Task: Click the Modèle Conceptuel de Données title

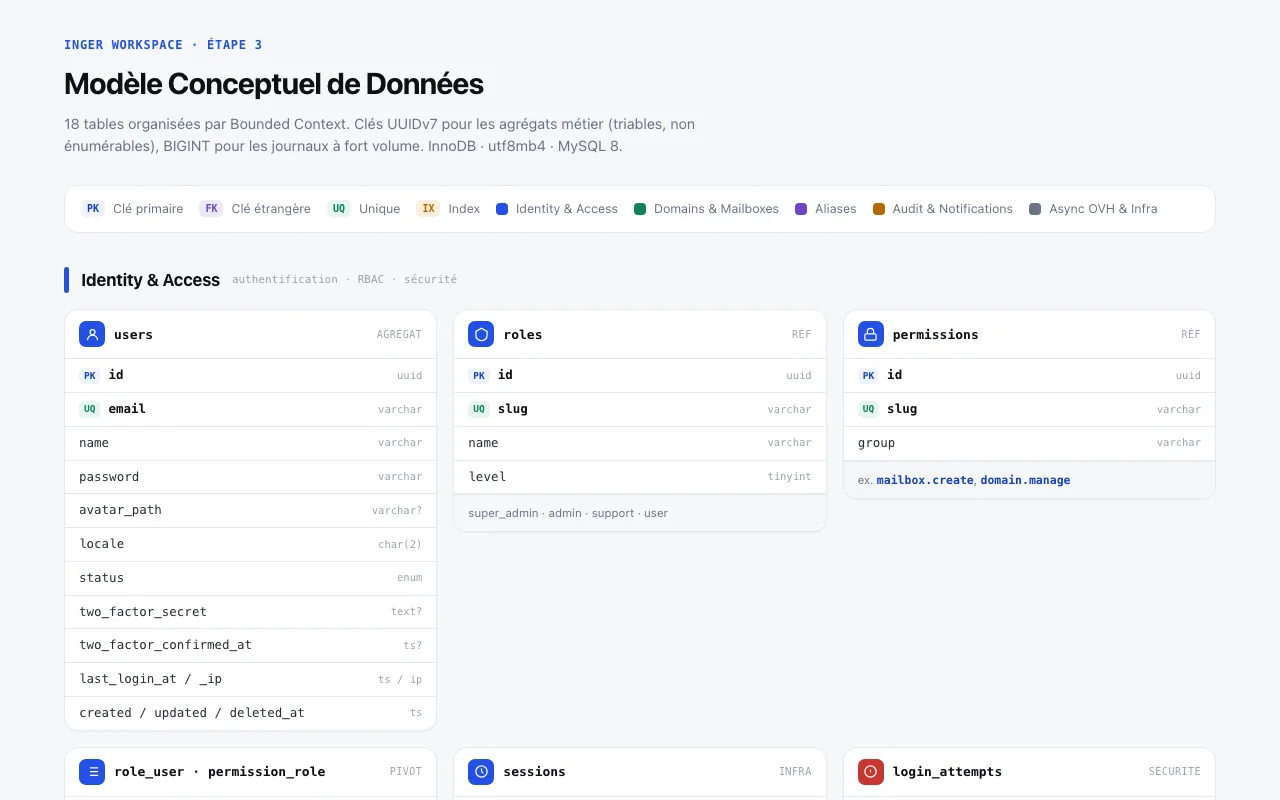Action: tap(274, 84)
